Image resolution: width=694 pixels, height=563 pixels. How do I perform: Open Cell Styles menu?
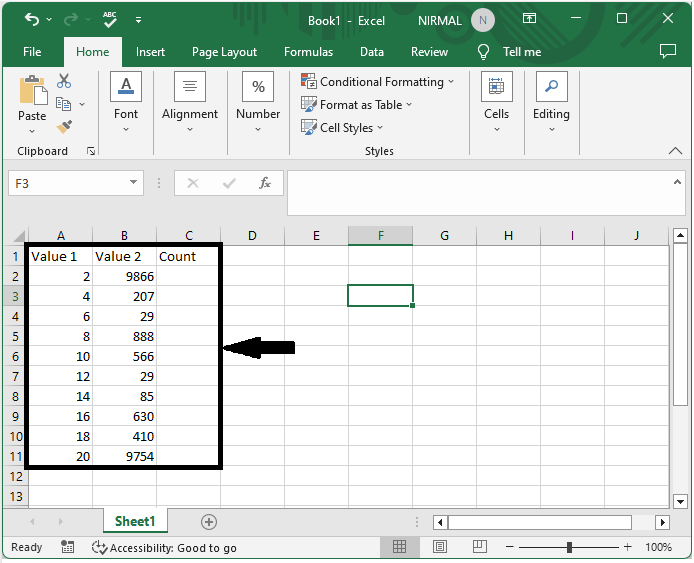342,128
